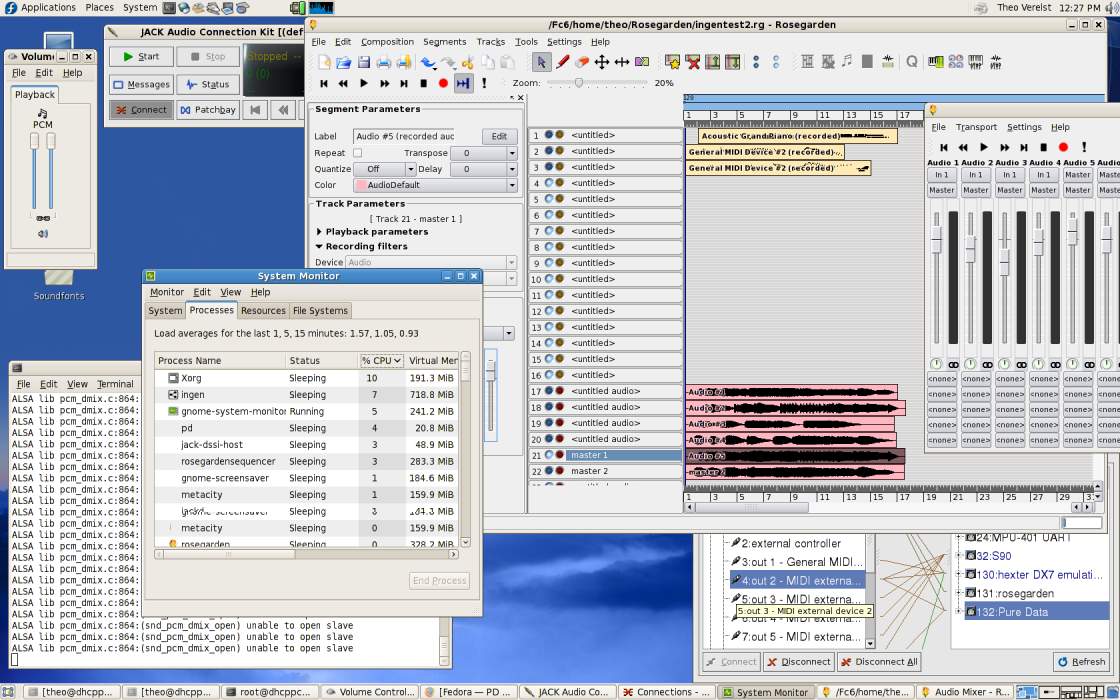
Task: Toggle mute LED on track 1
Action: 549,134
